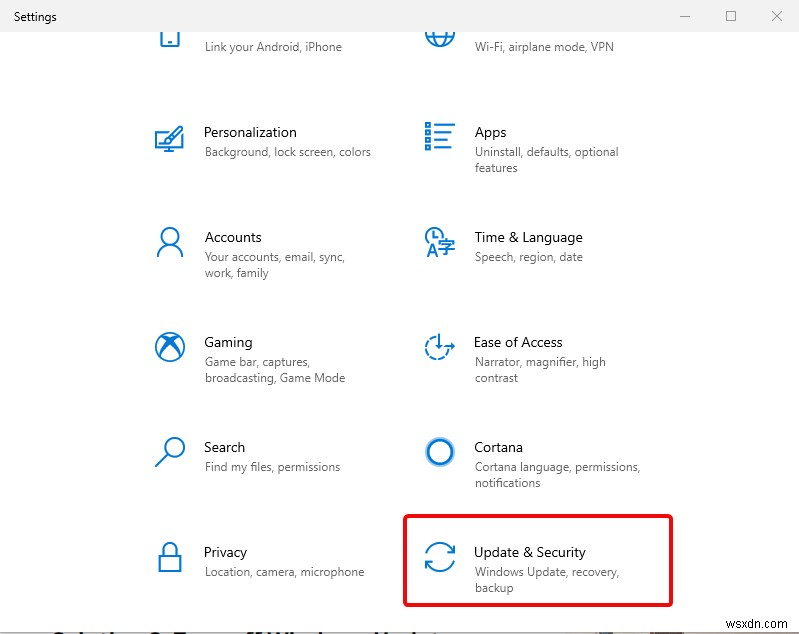Open the Personalization paintbrush icon
Screen dimensions: 799x634
point(169,139)
